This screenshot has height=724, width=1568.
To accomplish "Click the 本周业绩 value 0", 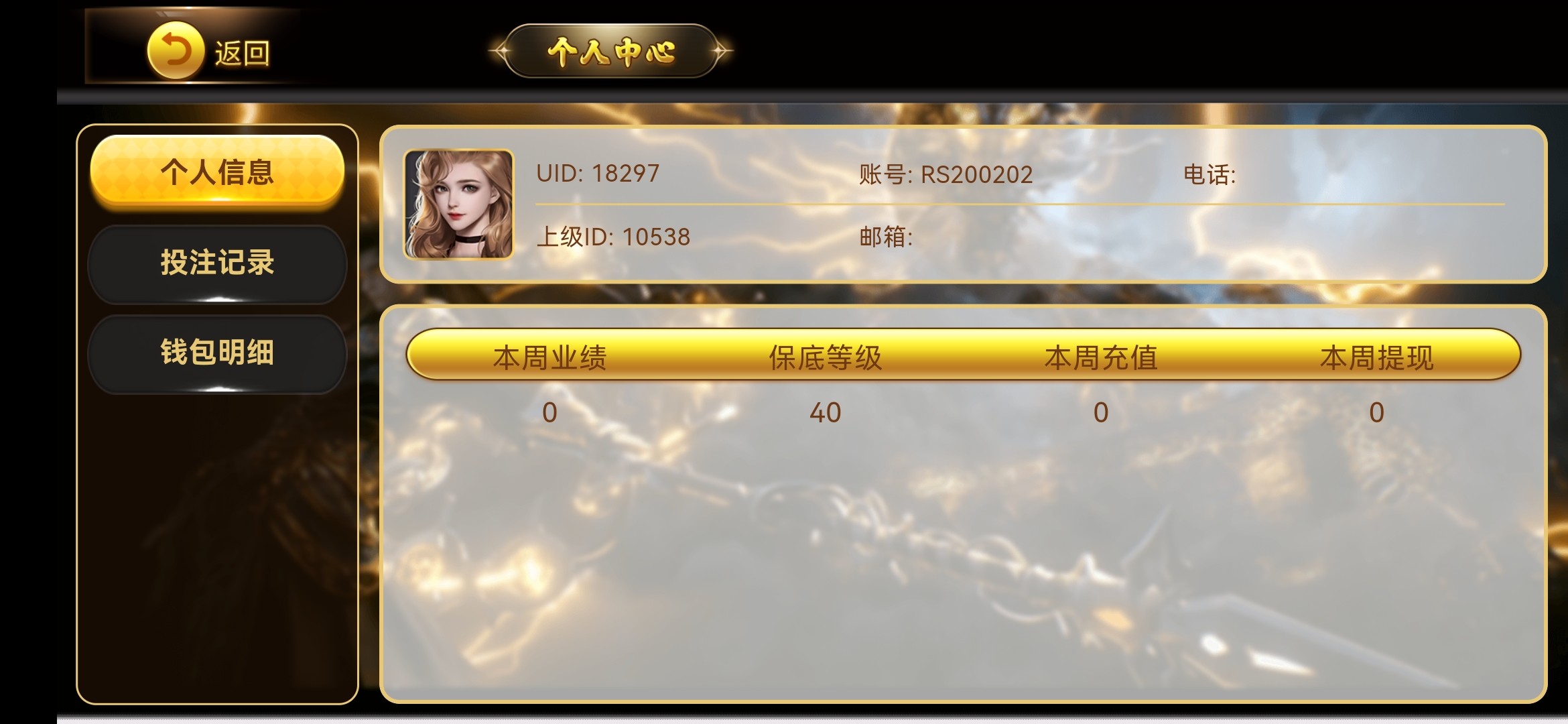I will 549,412.
